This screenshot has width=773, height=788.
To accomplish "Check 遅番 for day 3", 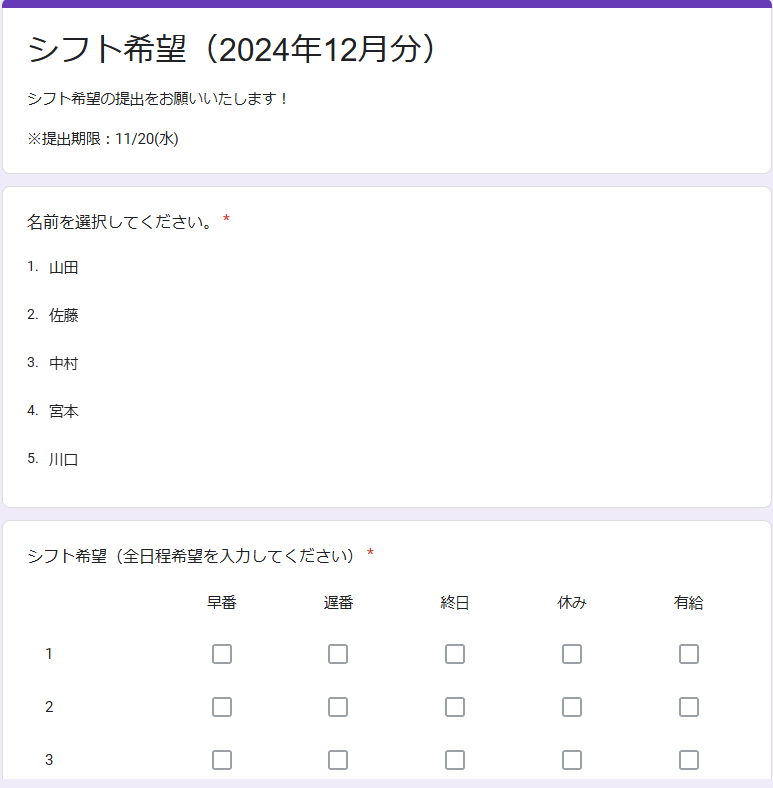I will pyautogui.click(x=338, y=760).
